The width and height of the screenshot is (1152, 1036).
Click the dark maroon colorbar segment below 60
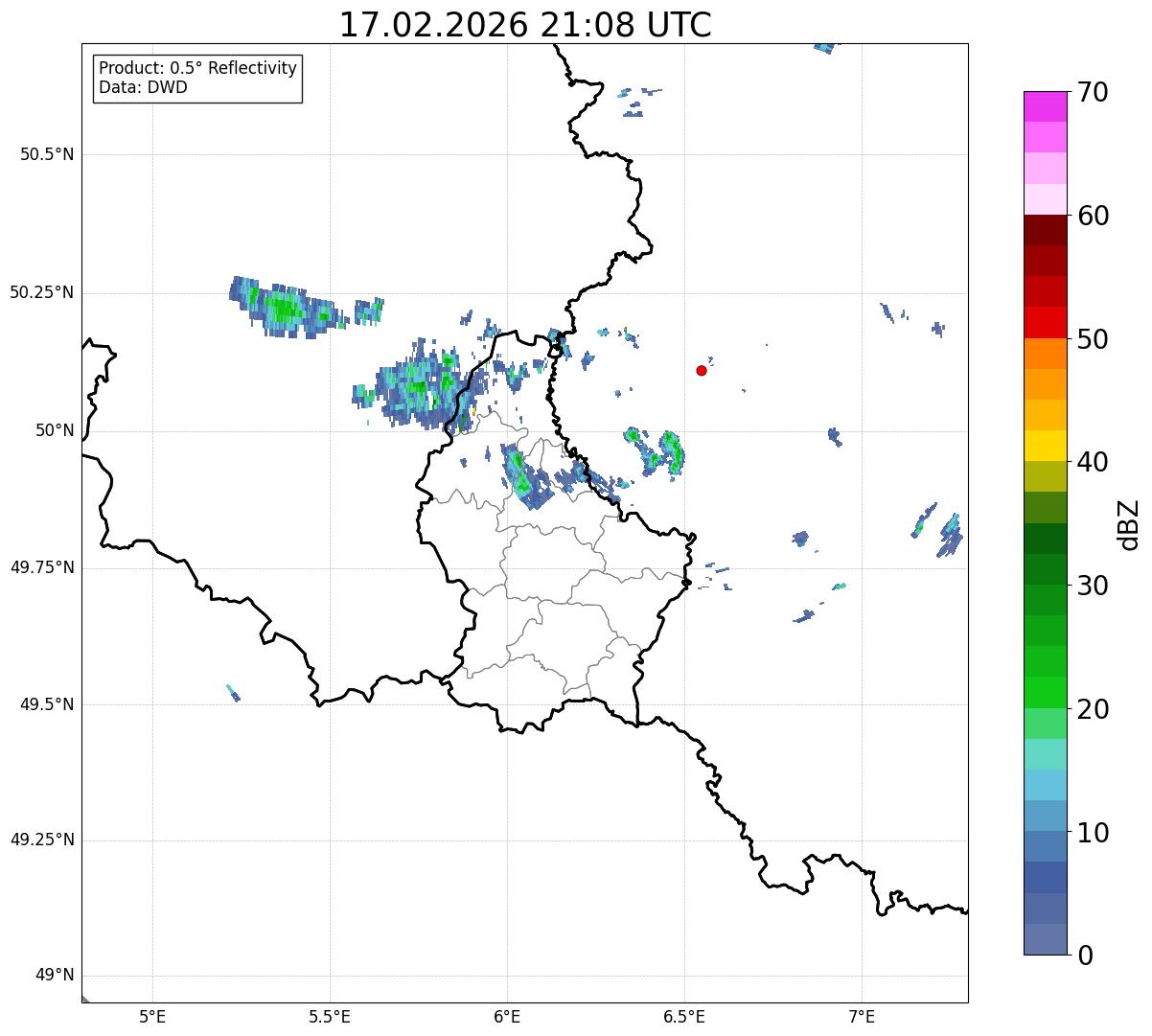pyautogui.click(x=1045, y=230)
